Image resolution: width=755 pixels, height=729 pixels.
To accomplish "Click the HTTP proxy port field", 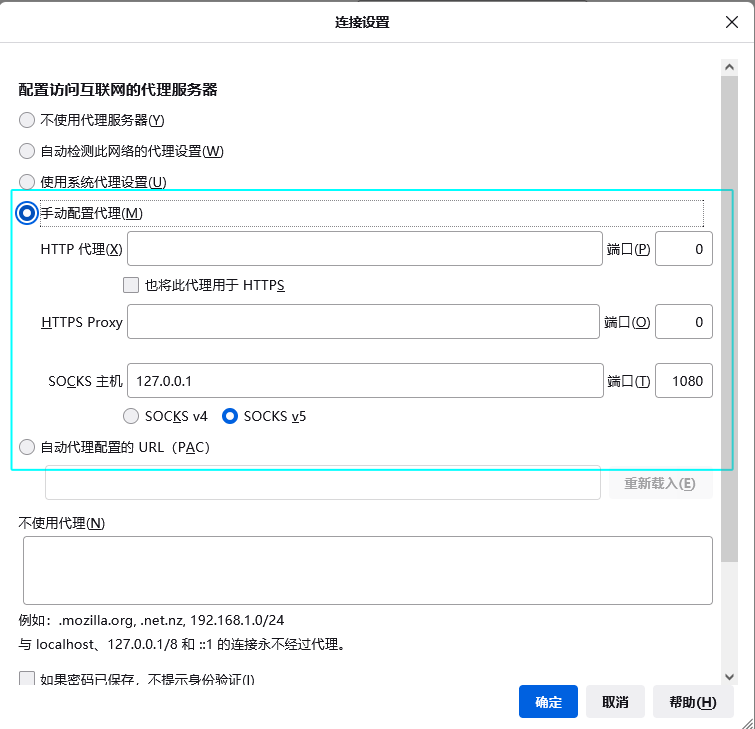I will pos(683,249).
